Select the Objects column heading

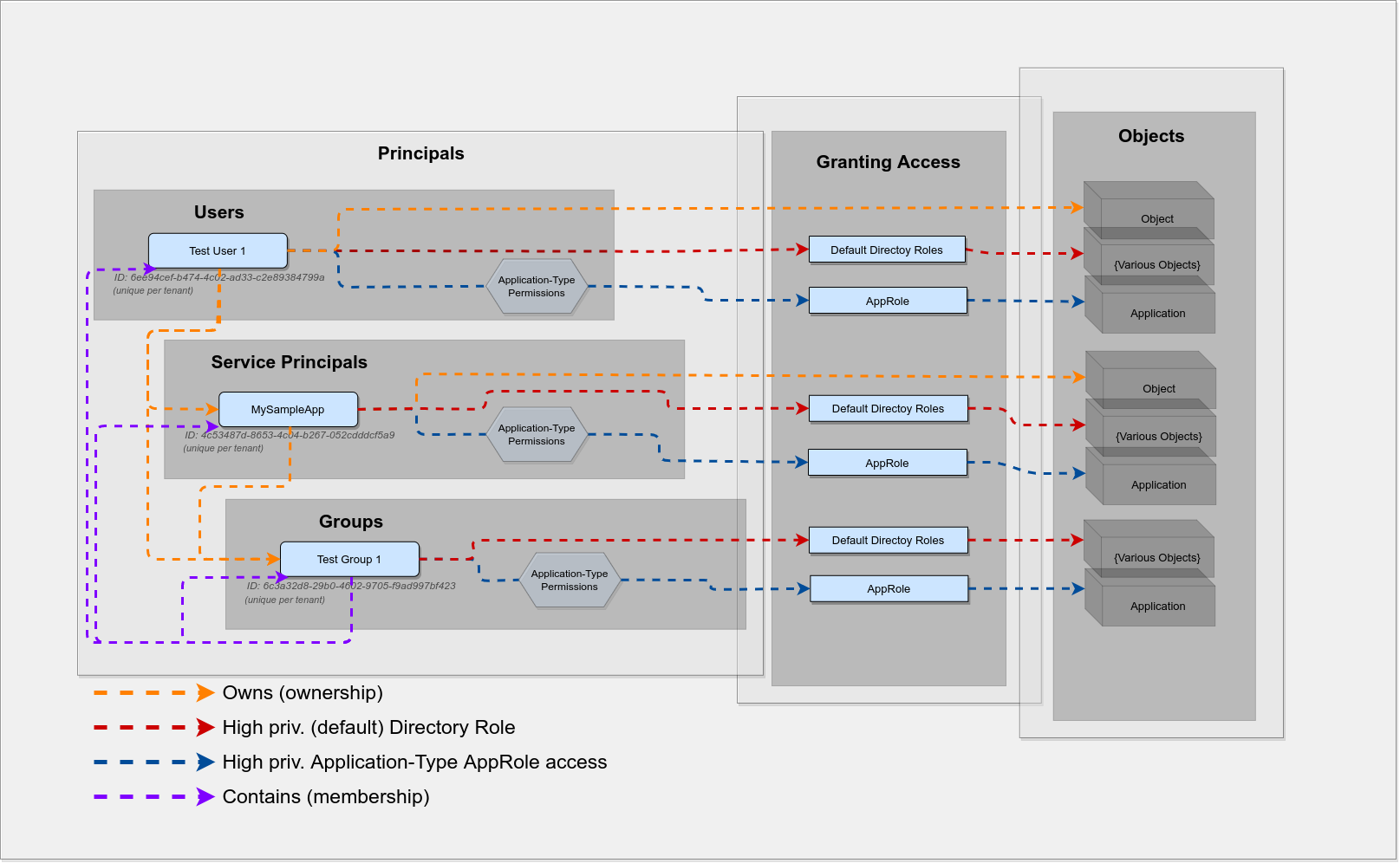coord(1150,136)
